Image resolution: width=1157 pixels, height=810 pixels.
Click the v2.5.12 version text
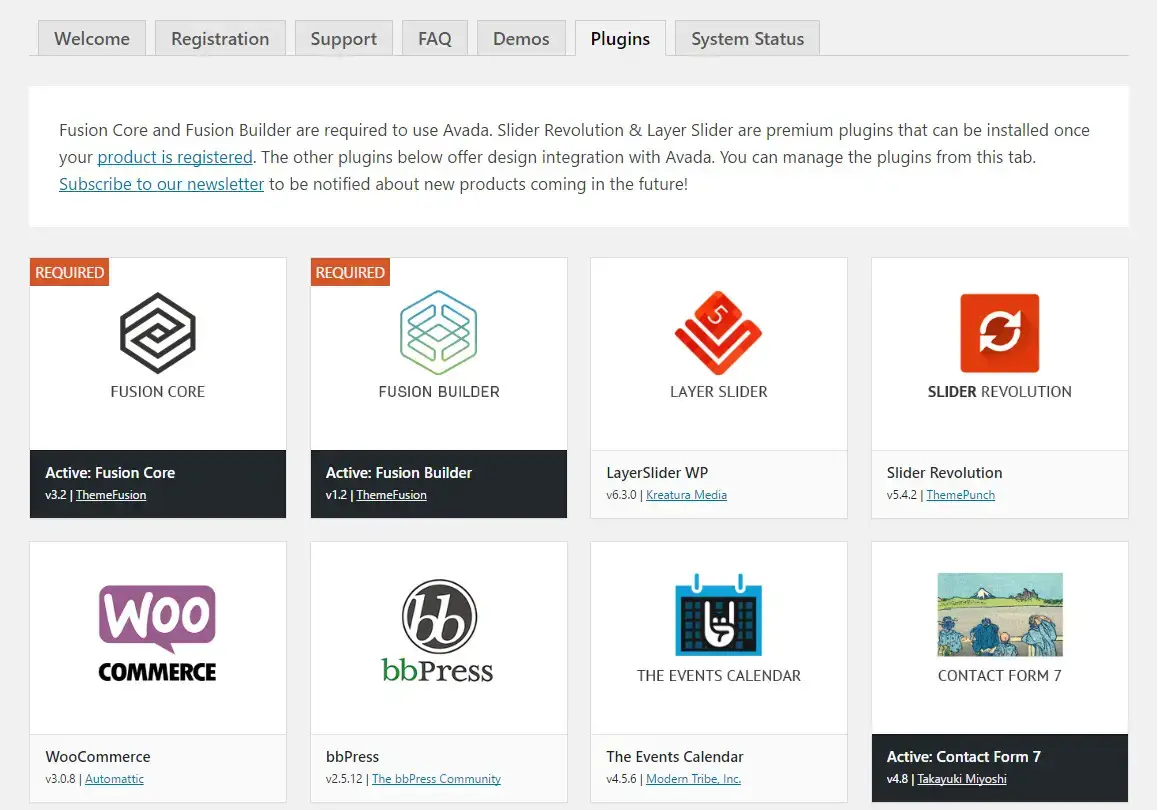344,779
